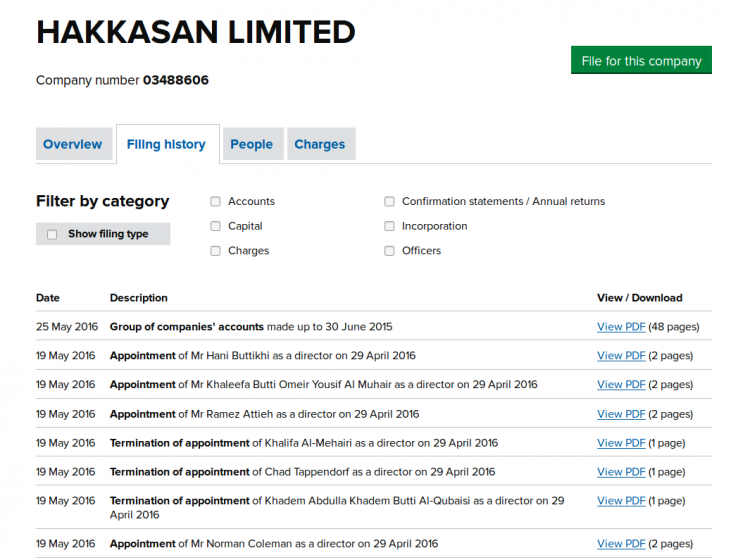The width and height of the screenshot is (750, 560).
Task: Select the Filing history tab
Action: point(168,144)
